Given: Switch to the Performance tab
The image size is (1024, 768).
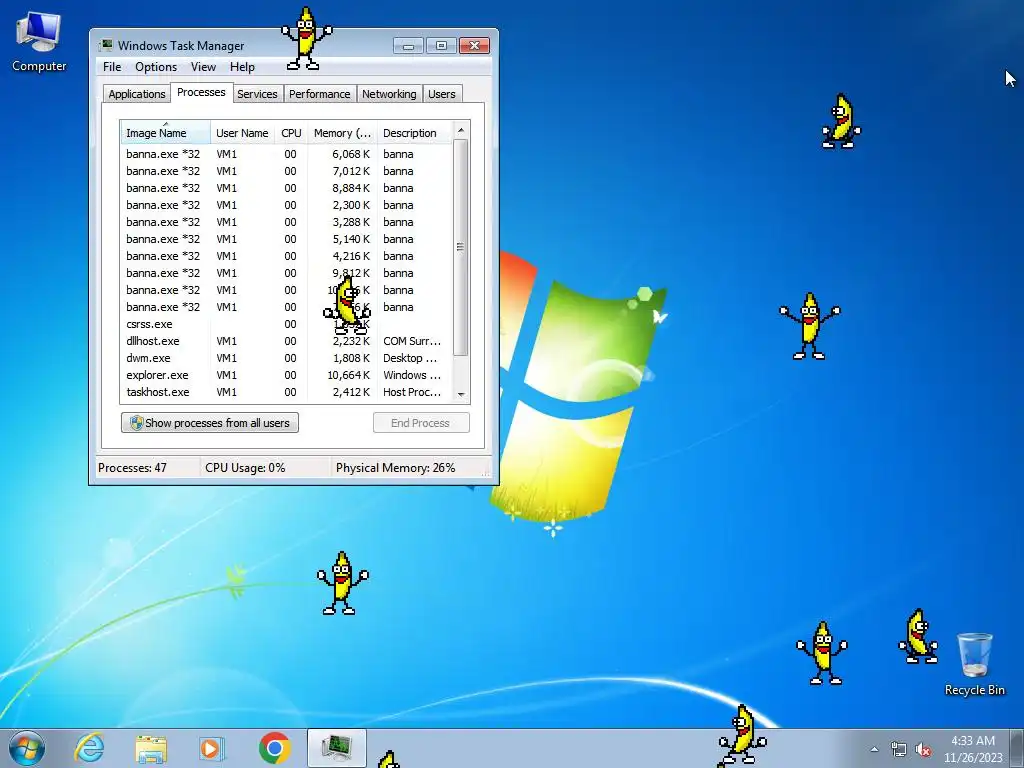Looking at the screenshot, I should coord(319,94).
